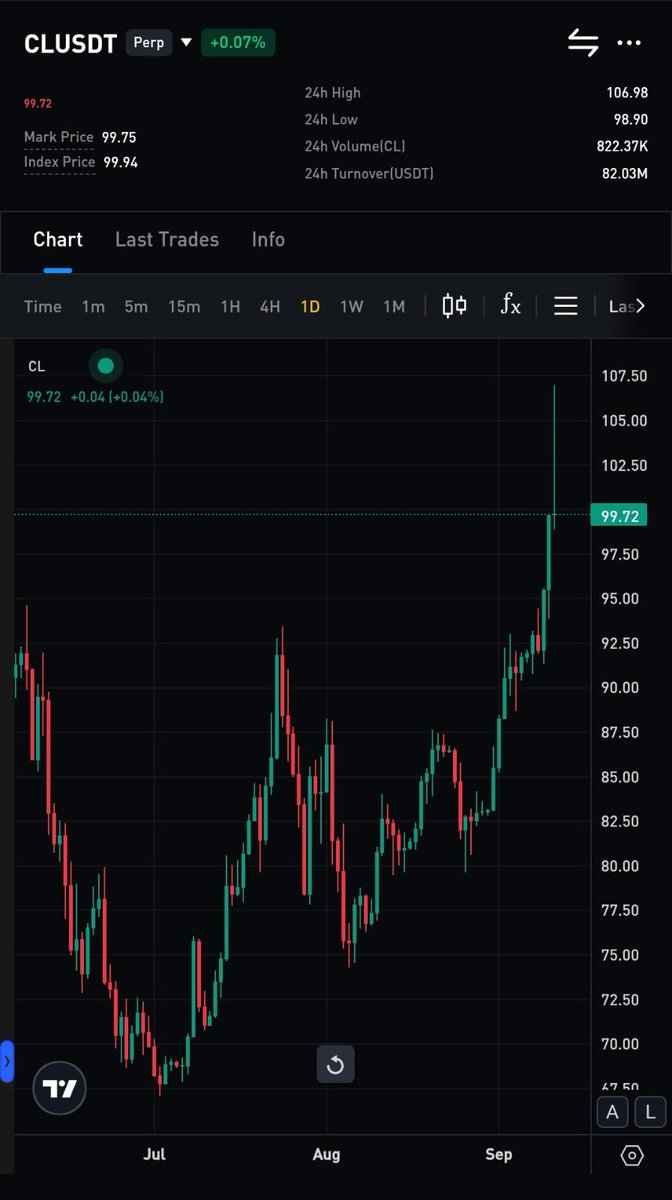Image resolution: width=672 pixels, height=1200 pixels.
Task: Select the 1W timeframe
Action: [351, 306]
